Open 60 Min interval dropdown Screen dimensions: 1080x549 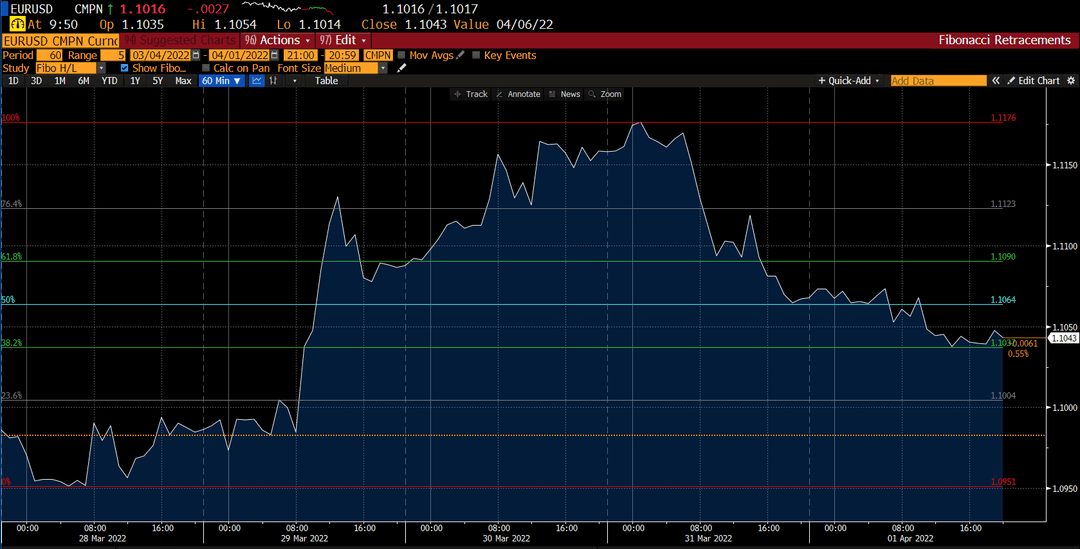pos(221,81)
